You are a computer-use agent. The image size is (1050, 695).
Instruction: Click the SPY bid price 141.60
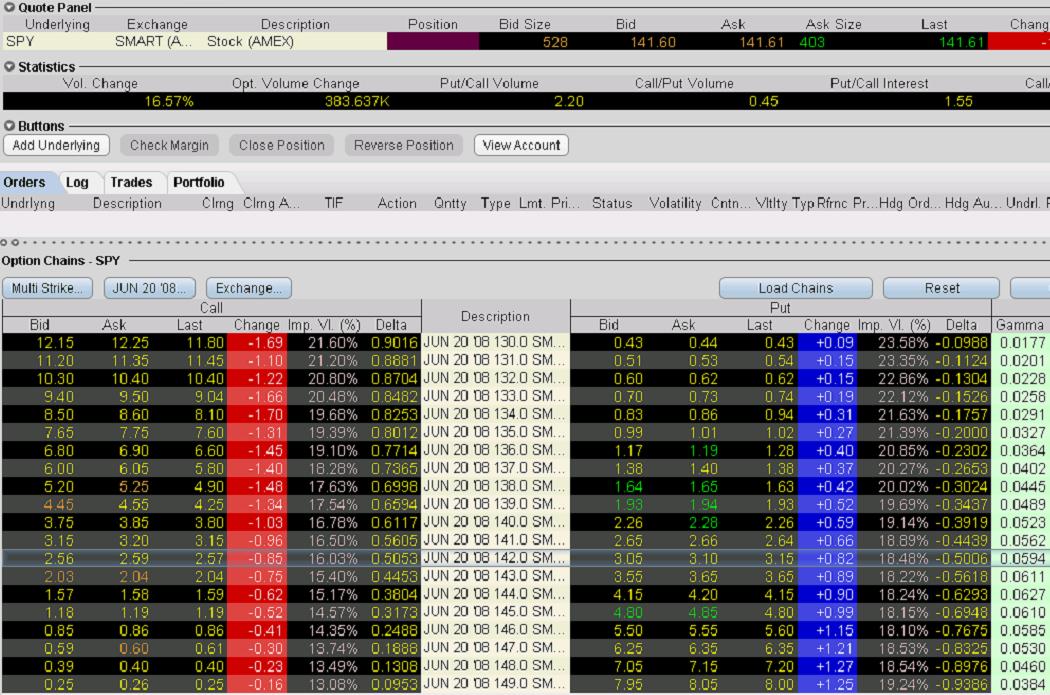[x=653, y=42]
